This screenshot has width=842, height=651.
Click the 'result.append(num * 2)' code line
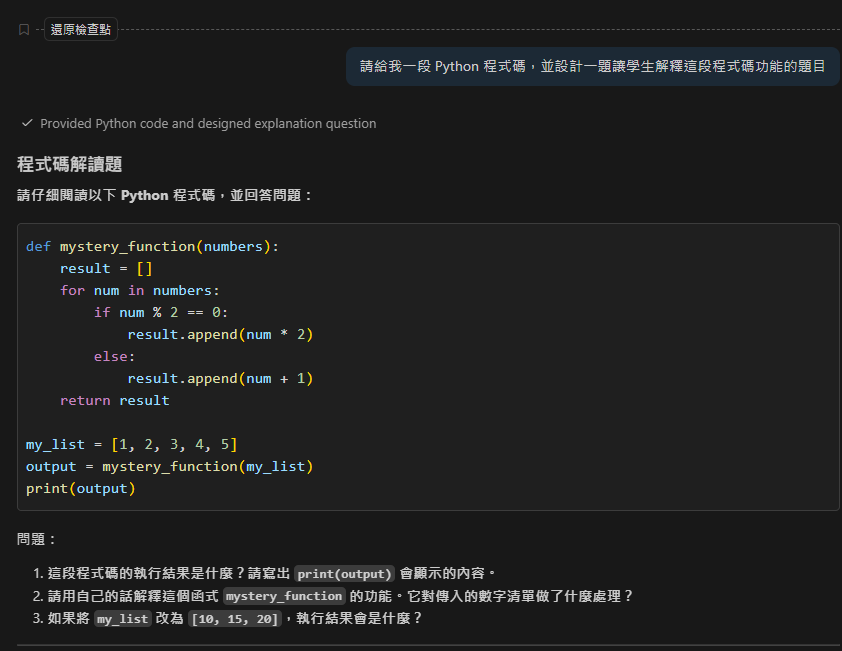click(220, 334)
